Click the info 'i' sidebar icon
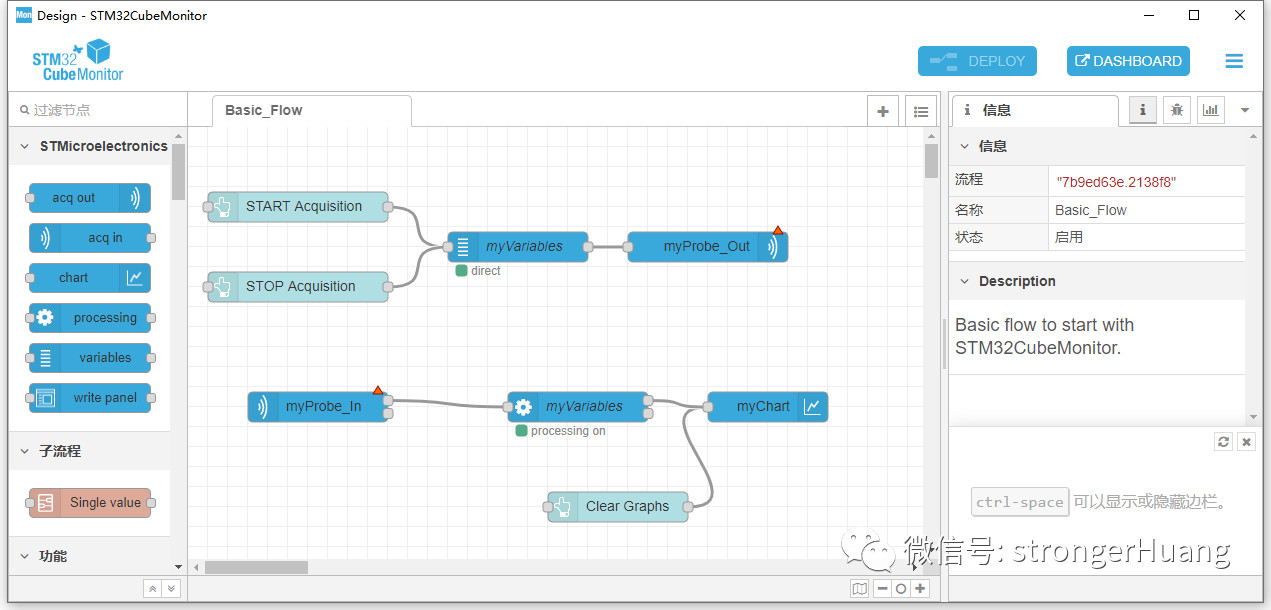The height and width of the screenshot is (610, 1271). click(x=1143, y=110)
